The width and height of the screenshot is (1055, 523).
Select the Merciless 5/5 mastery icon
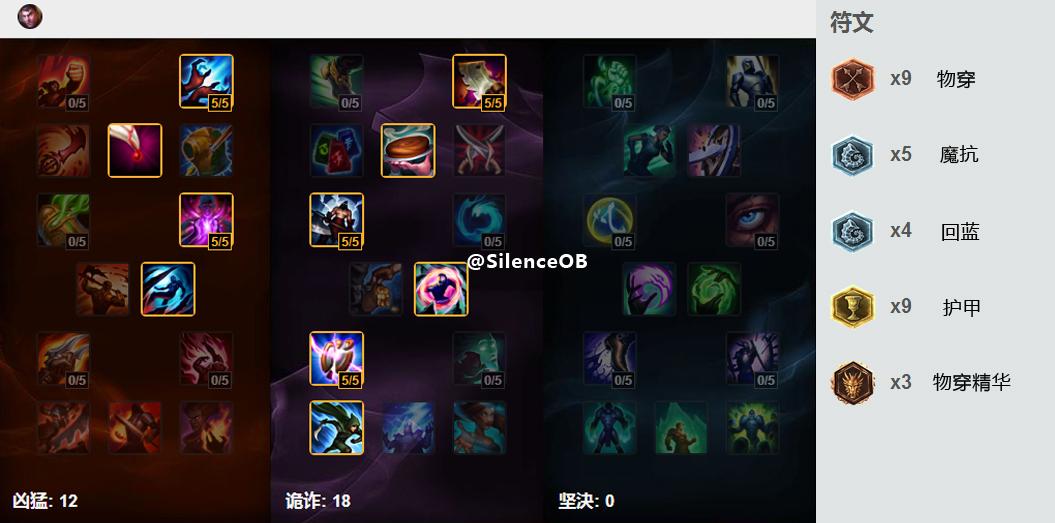[336, 220]
